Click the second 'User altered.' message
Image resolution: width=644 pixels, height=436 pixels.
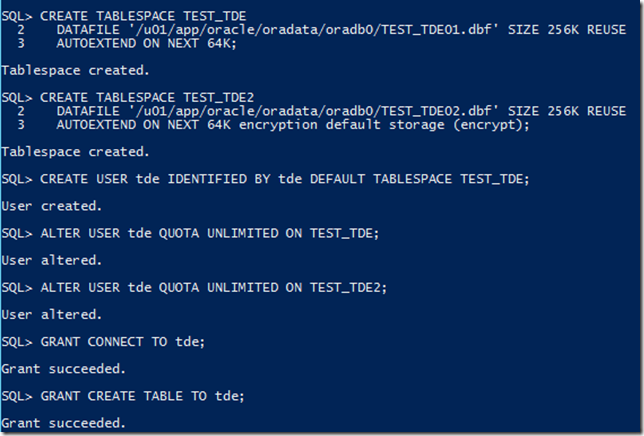[x=52, y=315]
